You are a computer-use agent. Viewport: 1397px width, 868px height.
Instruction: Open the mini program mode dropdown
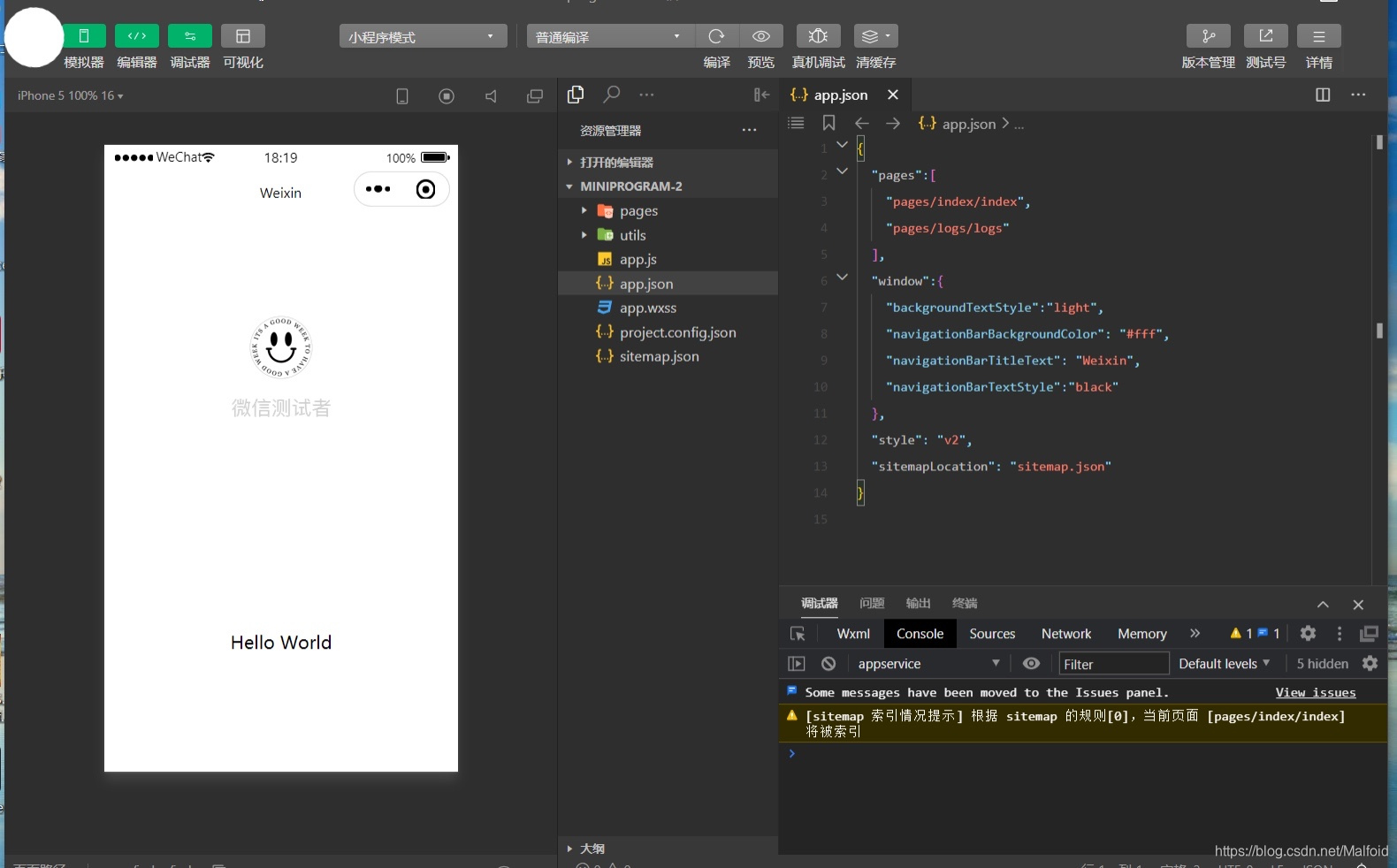[x=423, y=36]
